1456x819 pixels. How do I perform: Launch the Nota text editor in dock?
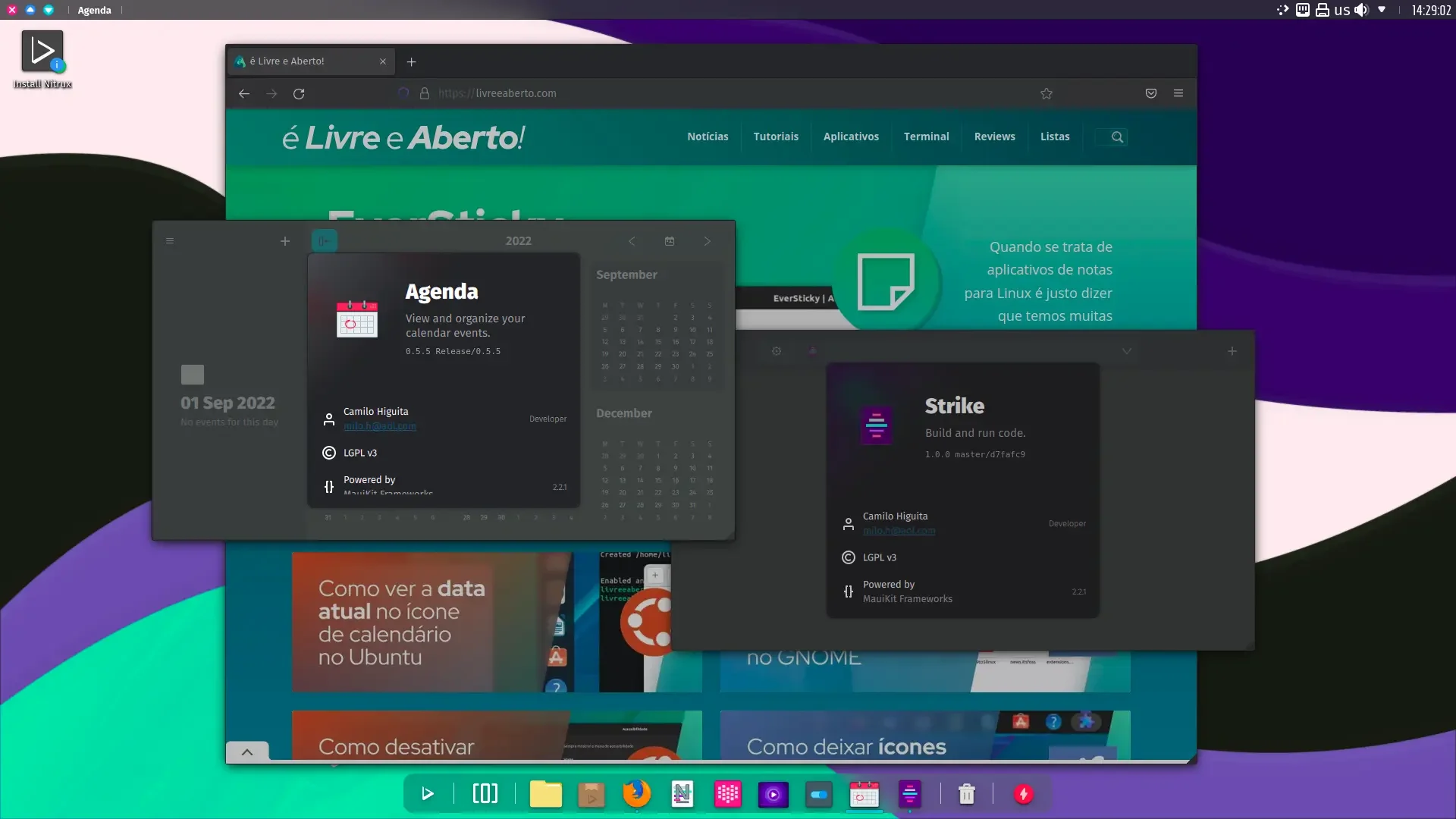coord(682,794)
